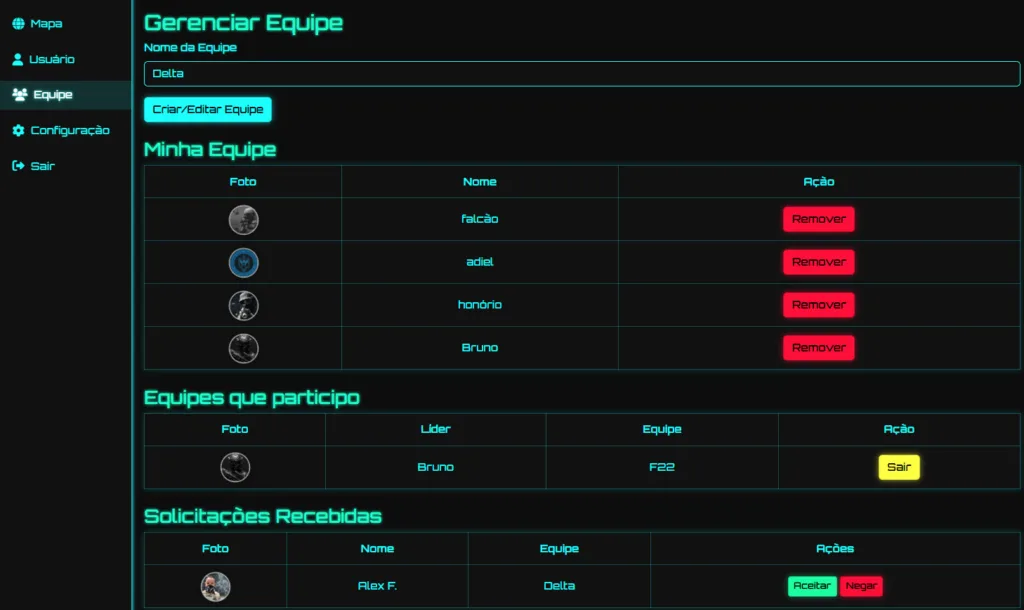The height and width of the screenshot is (610, 1024).
Task: Click the gear icon beside Configuração
Action: [19, 130]
